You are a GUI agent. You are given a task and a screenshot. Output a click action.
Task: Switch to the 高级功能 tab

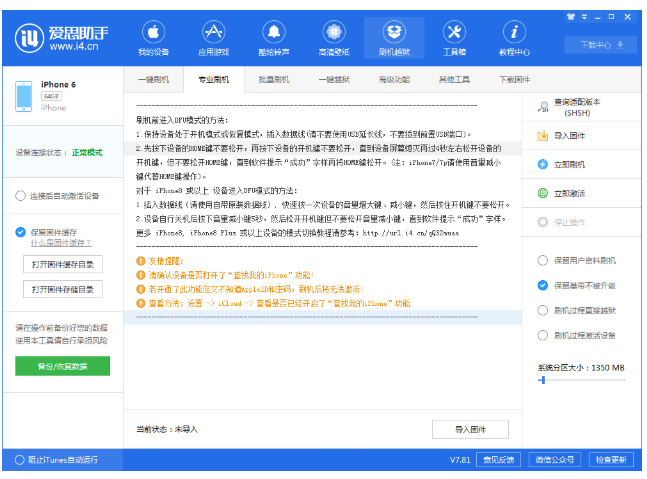[x=394, y=79]
